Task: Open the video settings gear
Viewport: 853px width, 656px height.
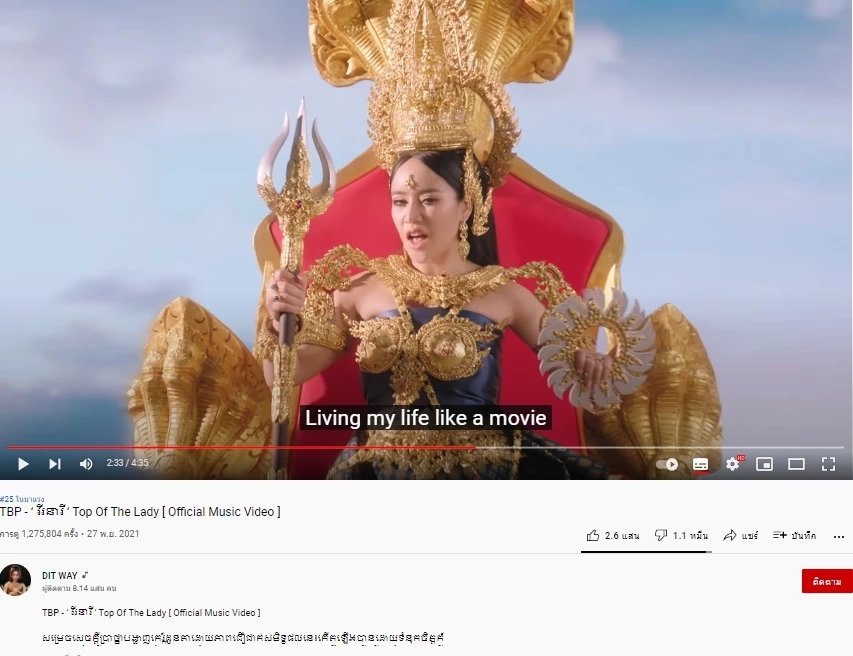Action: click(733, 464)
